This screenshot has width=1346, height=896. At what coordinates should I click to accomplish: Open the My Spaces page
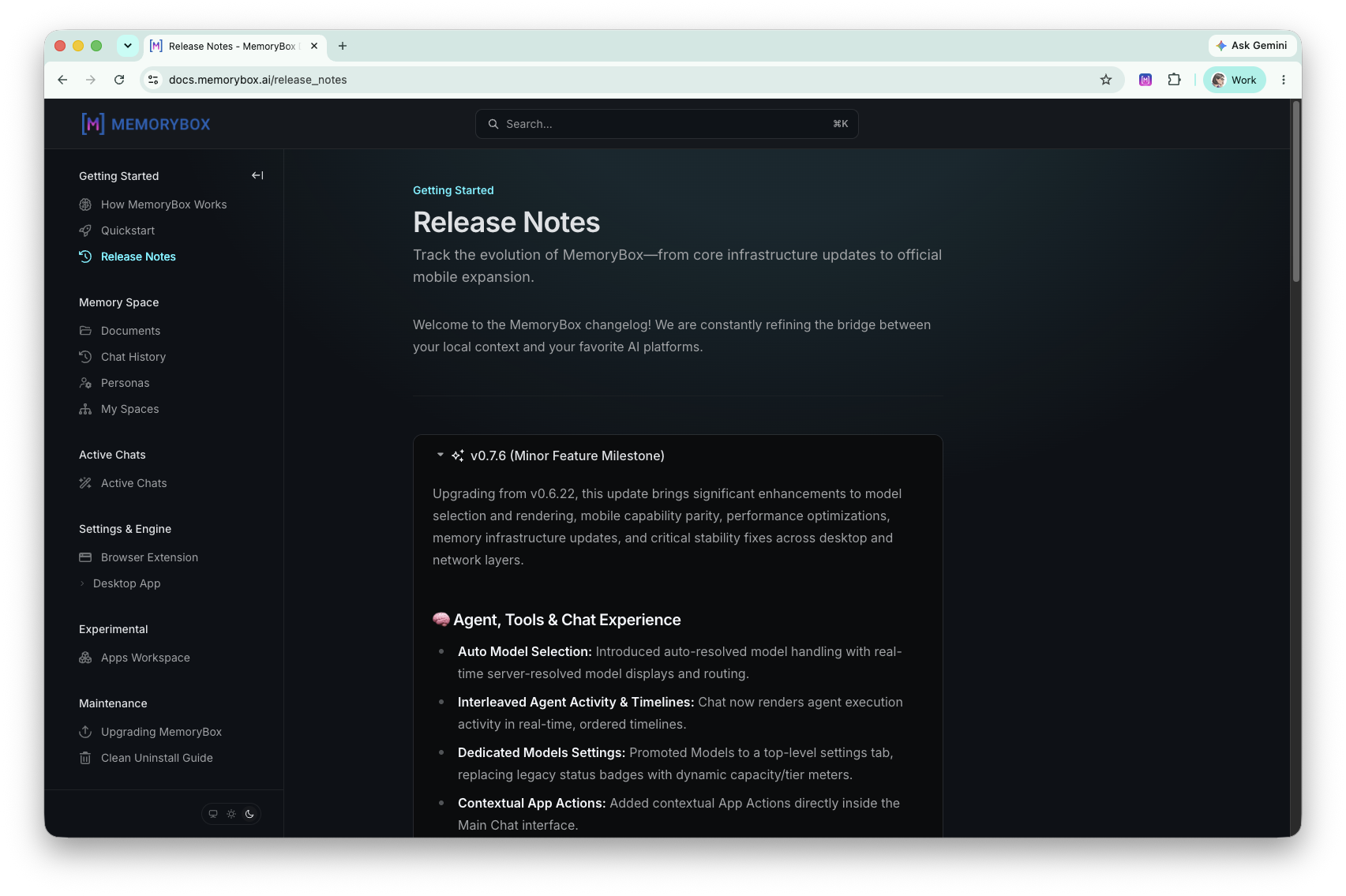[130, 409]
